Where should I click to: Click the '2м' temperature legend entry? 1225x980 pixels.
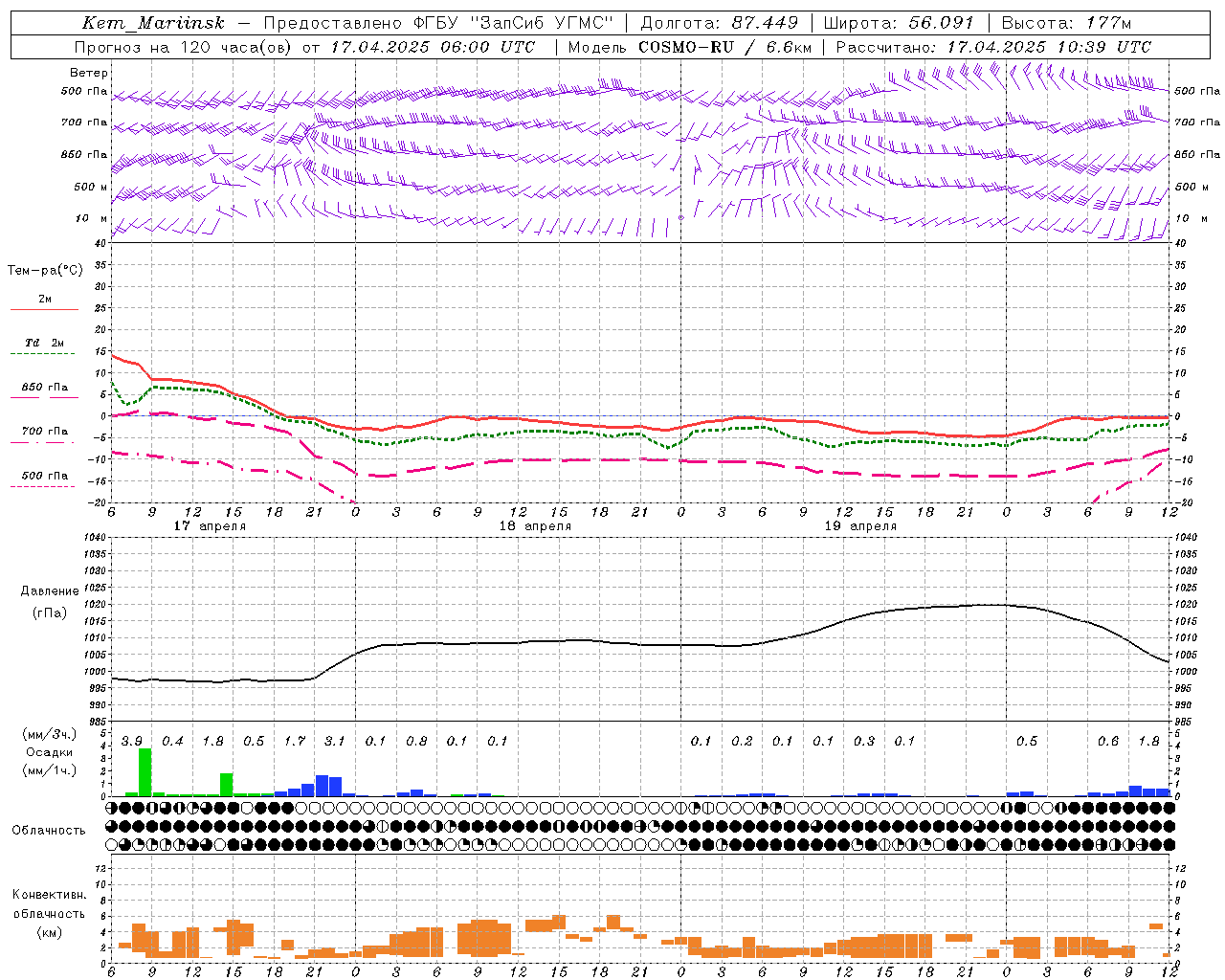point(45,300)
